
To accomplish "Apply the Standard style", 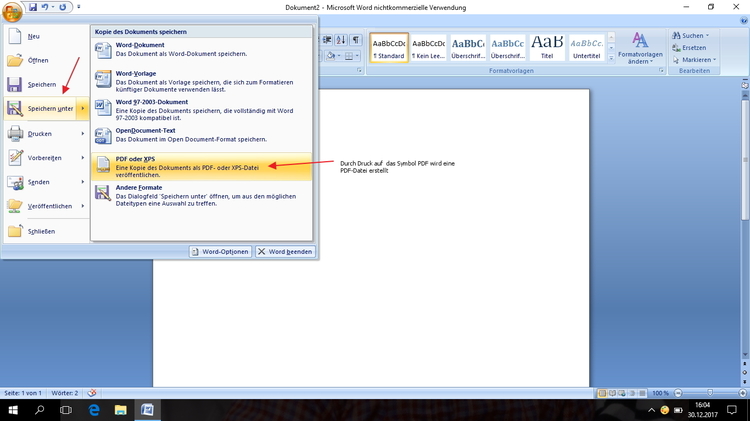I will 389,48.
